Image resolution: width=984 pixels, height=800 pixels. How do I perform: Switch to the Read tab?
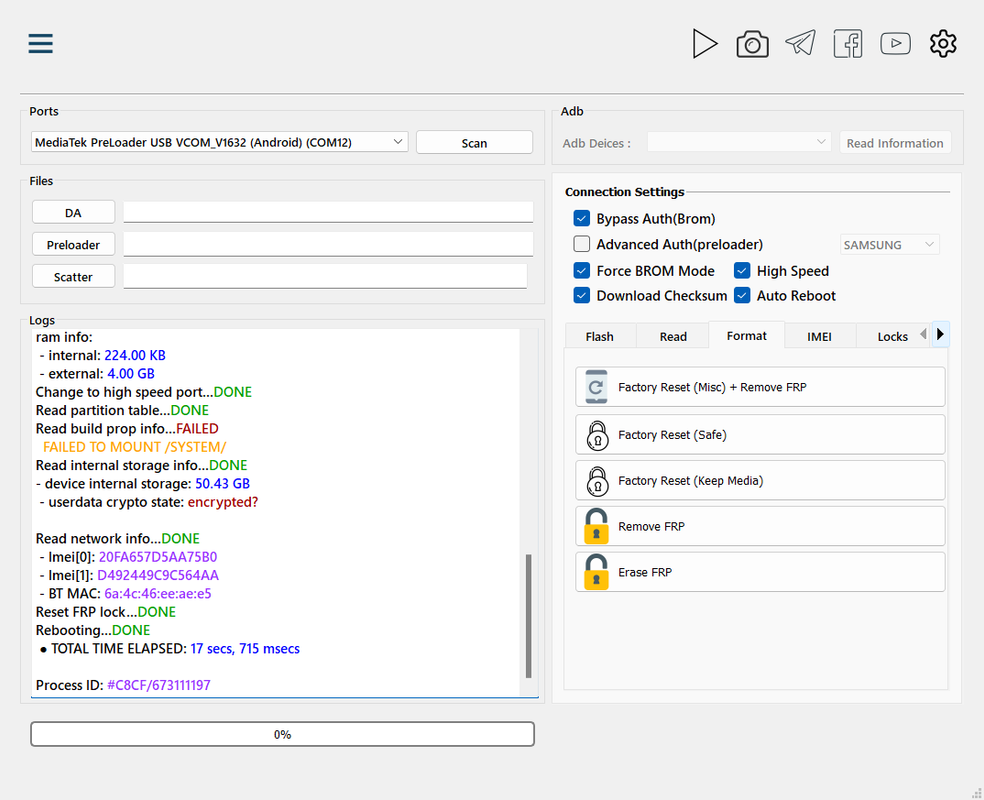click(x=673, y=336)
